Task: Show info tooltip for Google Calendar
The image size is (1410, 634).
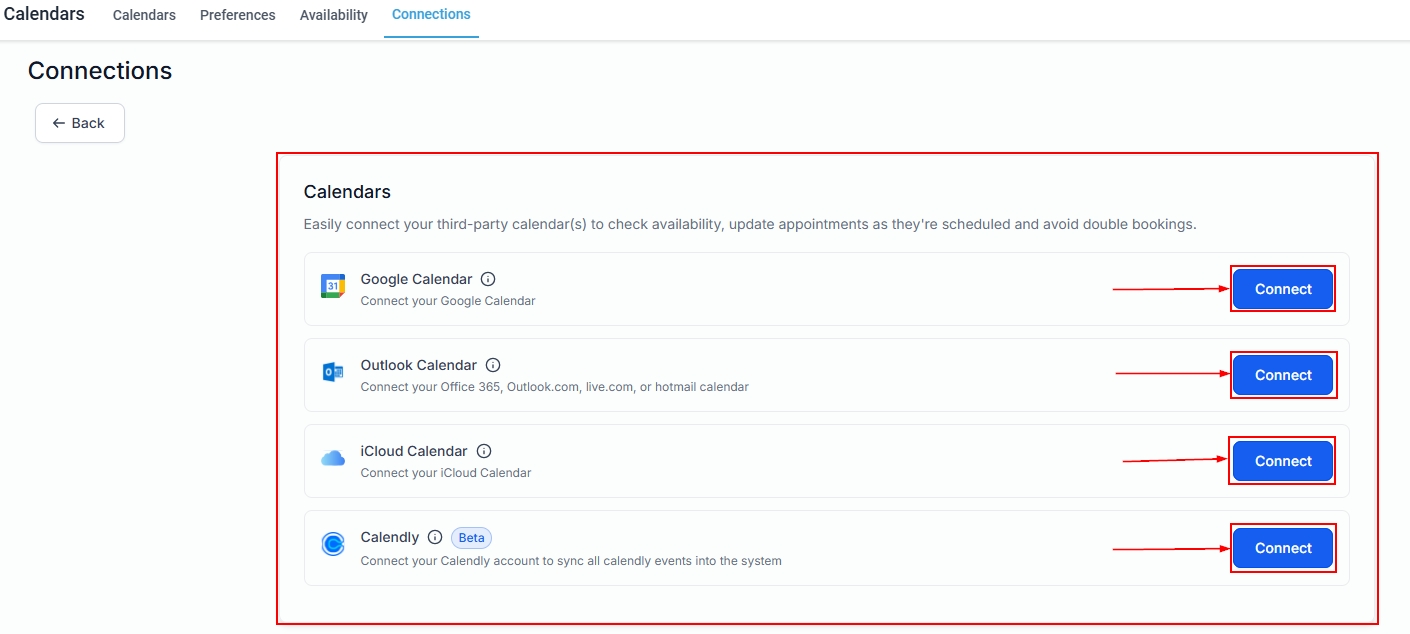Action: (x=488, y=280)
